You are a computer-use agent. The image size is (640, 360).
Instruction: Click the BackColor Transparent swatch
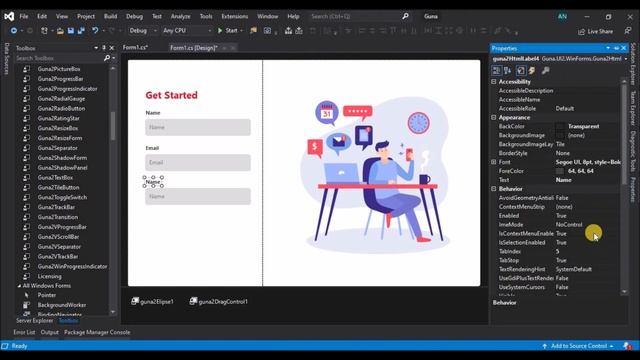(560, 127)
